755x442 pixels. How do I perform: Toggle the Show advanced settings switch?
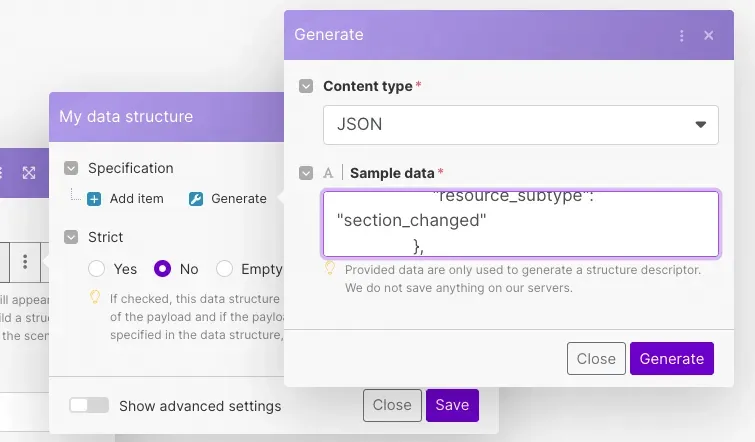coord(89,405)
